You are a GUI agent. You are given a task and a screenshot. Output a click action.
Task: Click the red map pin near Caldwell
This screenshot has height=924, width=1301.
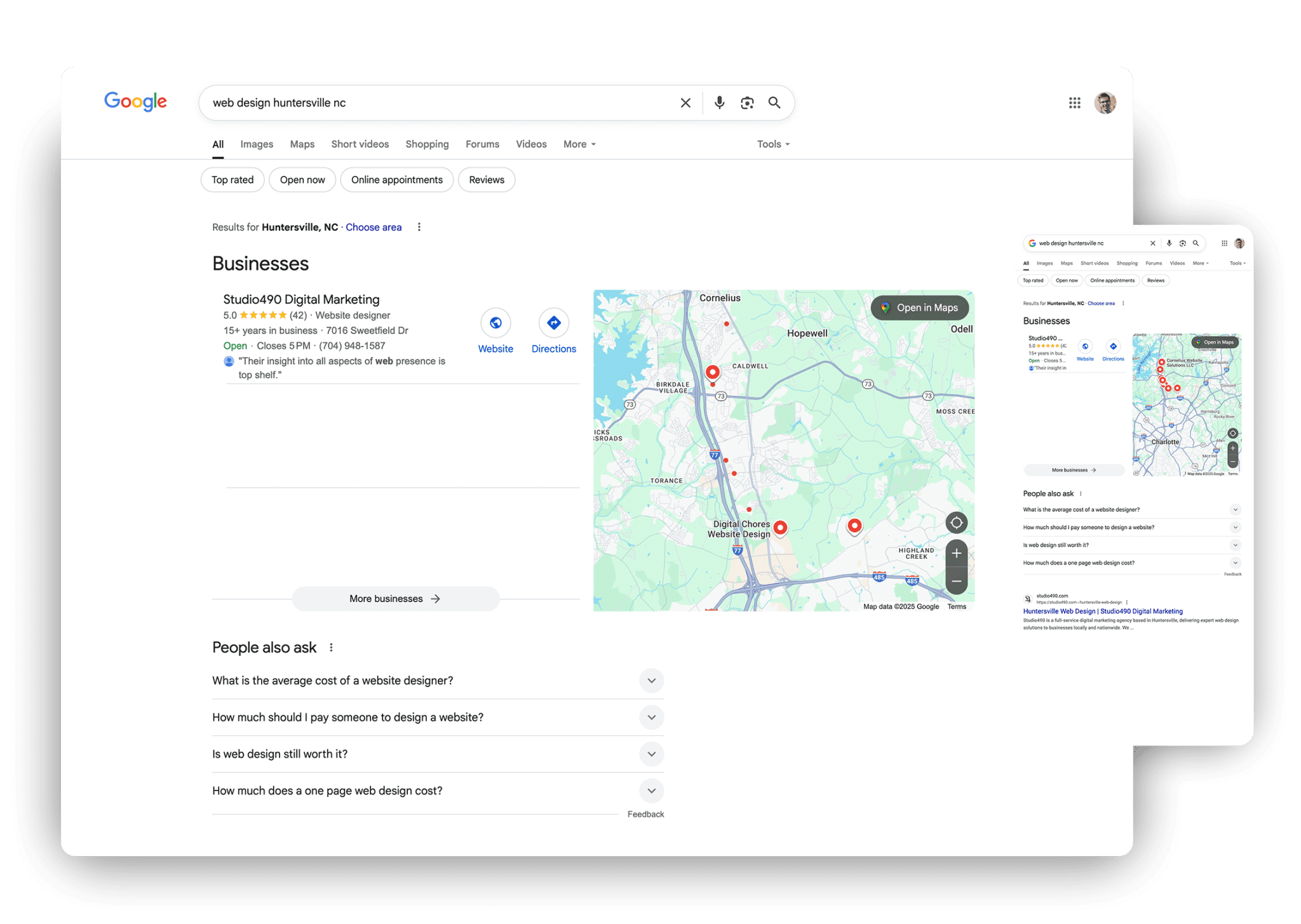[x=713, y=373]
